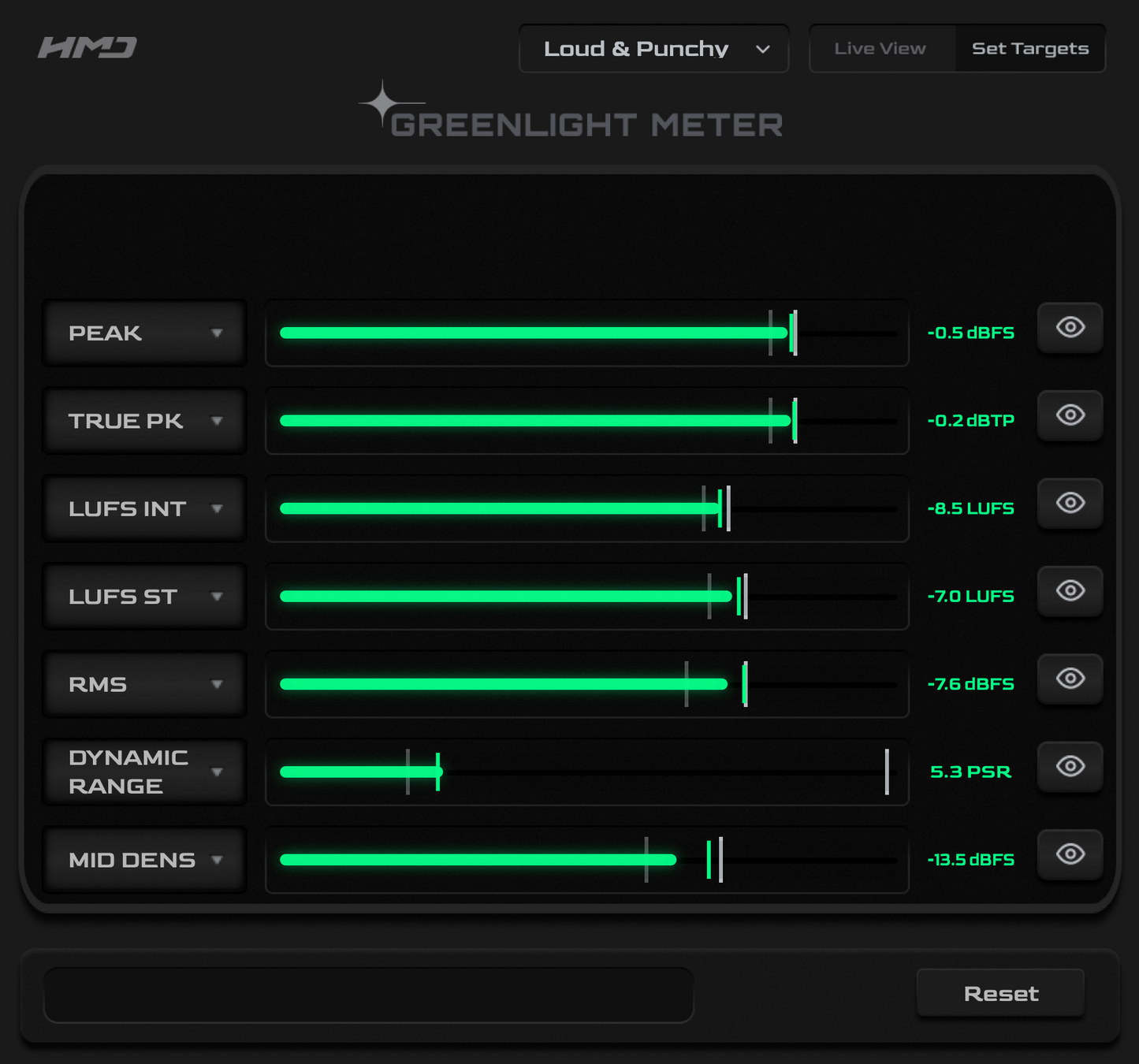Open the Loud & Punchy preset dropdown
Image resolution: width=1139 pixels, height=1064 pixels.
point(653,49)
